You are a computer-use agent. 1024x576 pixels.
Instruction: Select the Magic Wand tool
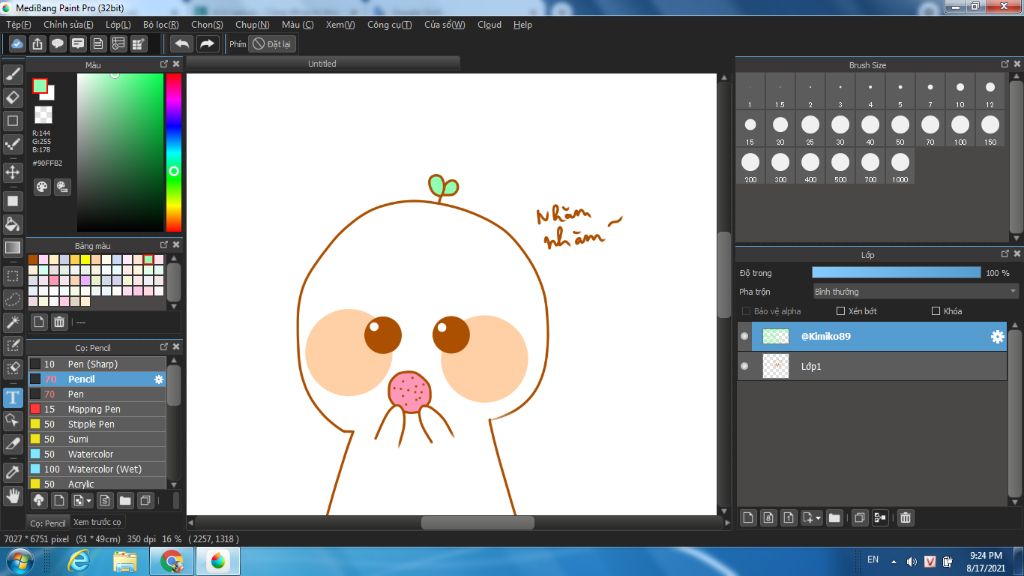tap(13, 323)
